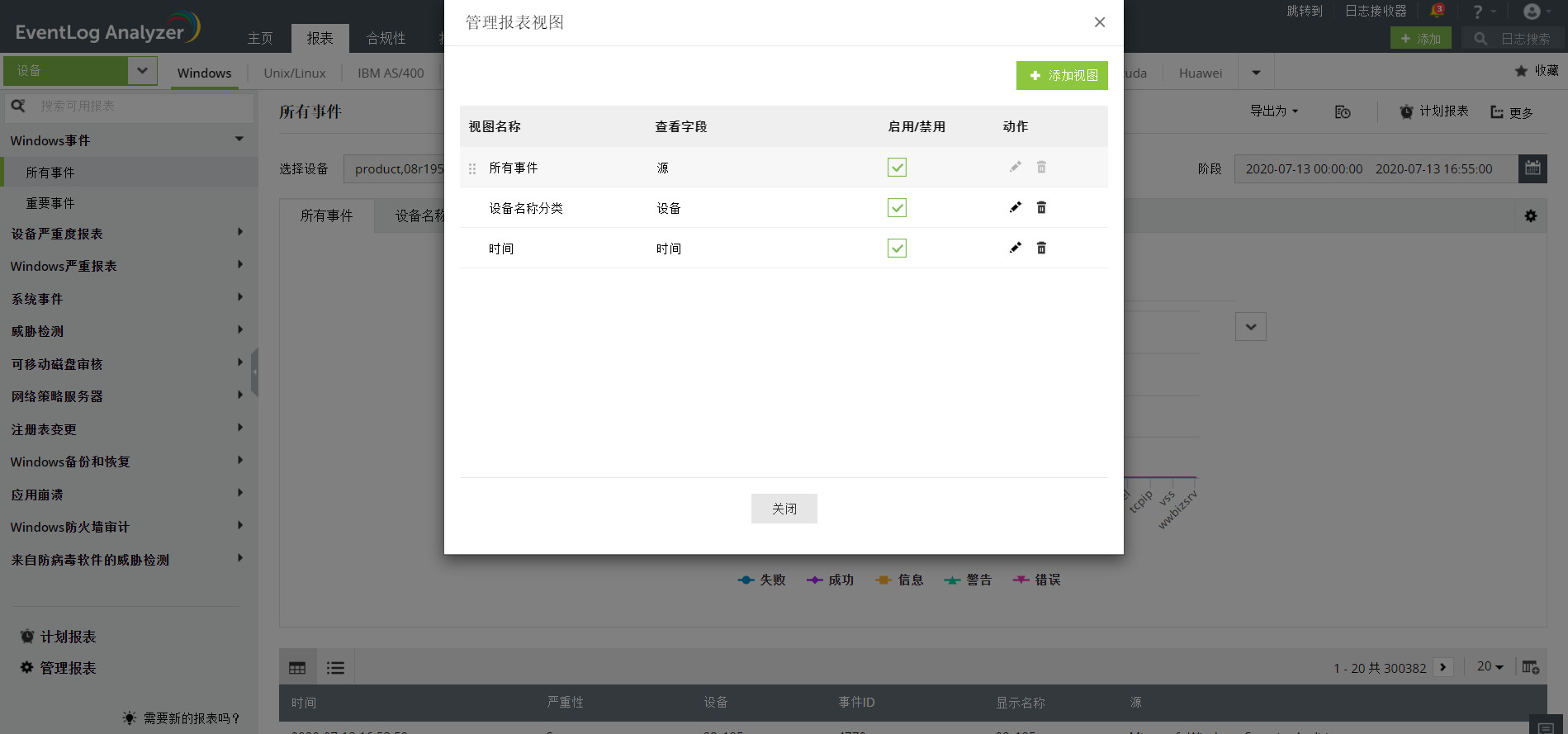Close the 管理报表视图 dialog with X
This screenshot has height=734, width=1568.
tap(1100, 22)
